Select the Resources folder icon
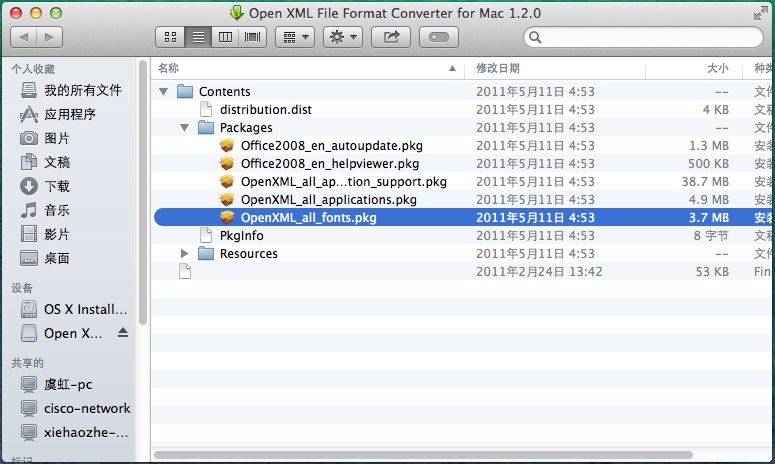This screenshot has height=464, width=775. click(x=206, y=253)
